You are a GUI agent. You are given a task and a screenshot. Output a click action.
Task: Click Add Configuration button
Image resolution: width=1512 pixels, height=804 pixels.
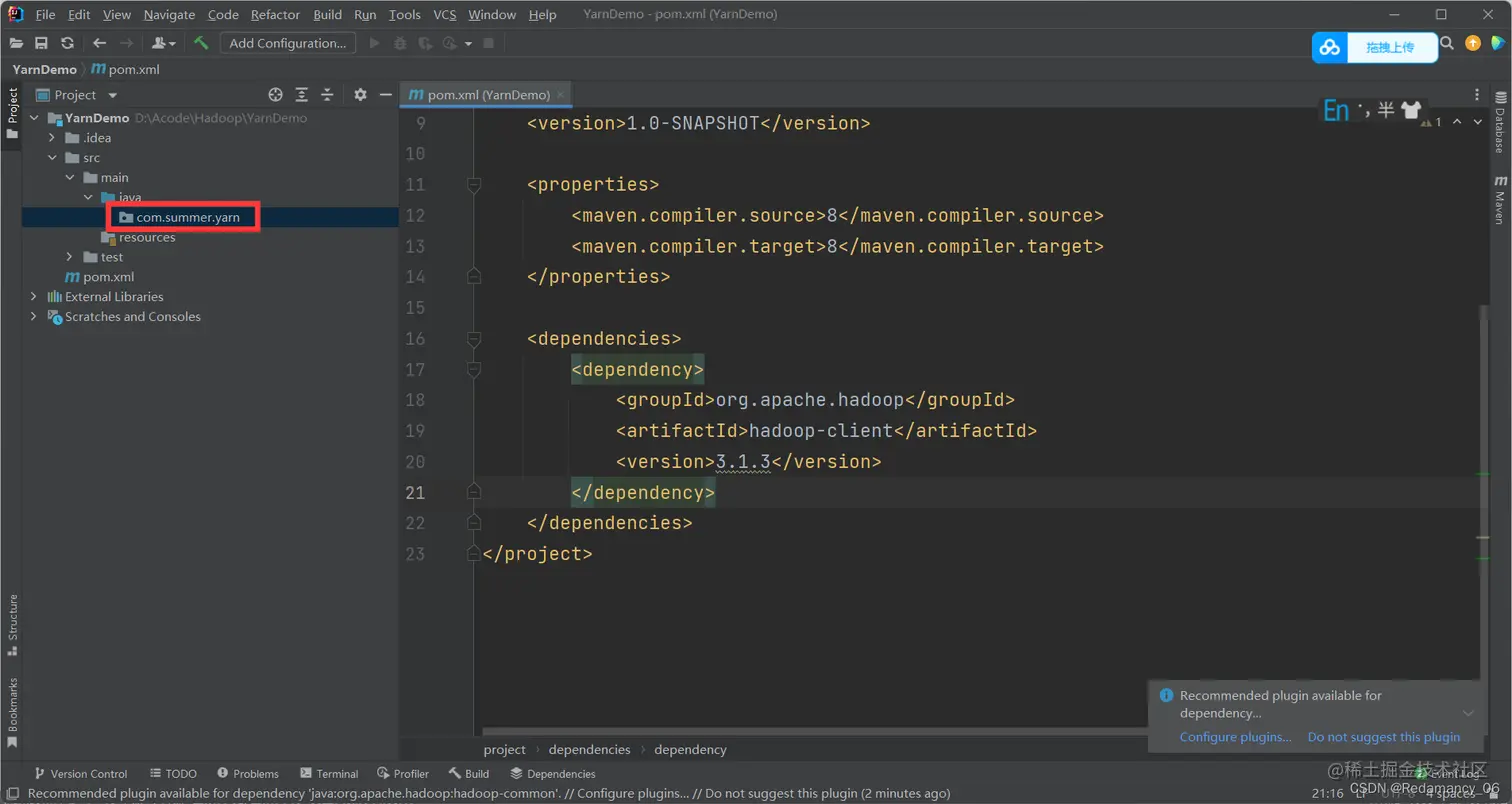point(288,43)
